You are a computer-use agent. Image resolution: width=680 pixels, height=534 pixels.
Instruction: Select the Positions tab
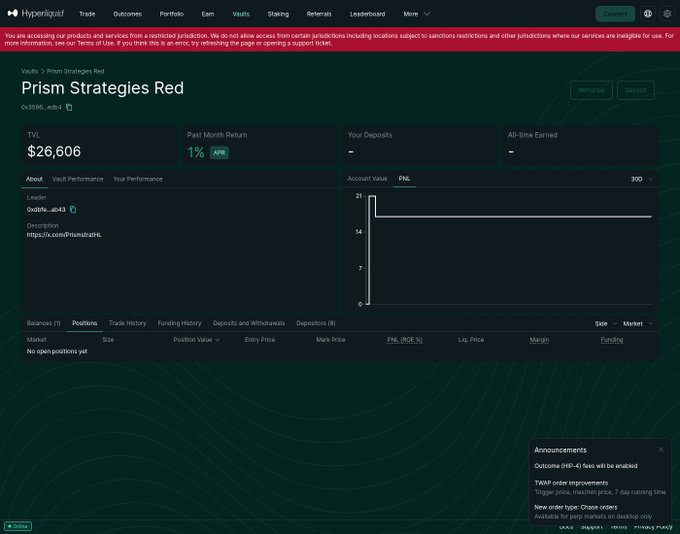point(85,323)
